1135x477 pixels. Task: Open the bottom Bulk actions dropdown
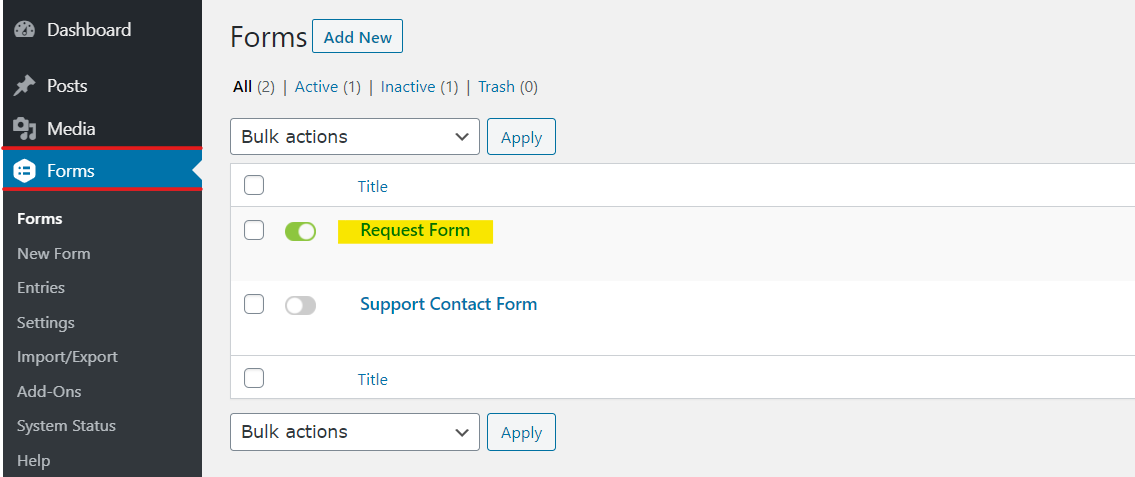(x=355, y=432)
